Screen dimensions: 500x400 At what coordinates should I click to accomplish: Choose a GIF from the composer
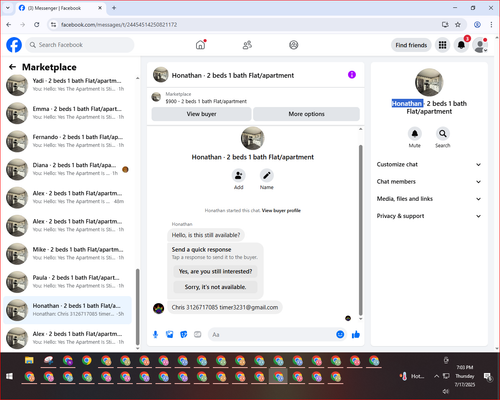pyautogui.click(x=198, y=334)
